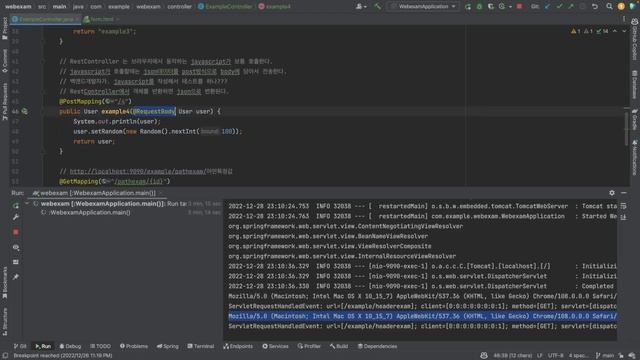Change the LF line separator in status bar
640x360 pixels.
pos(540,356)
